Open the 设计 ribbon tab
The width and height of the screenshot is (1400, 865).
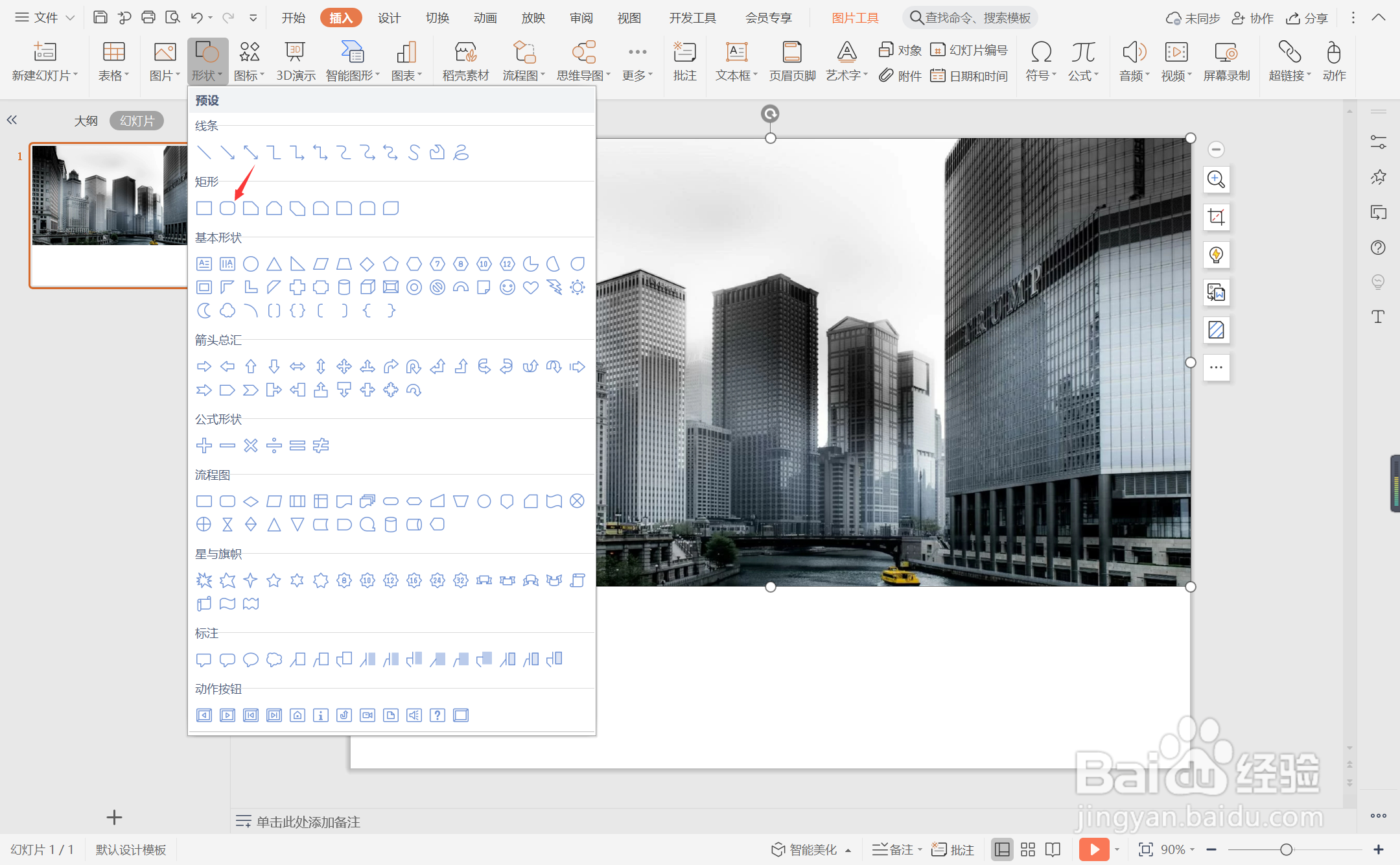tap(389, 18)
